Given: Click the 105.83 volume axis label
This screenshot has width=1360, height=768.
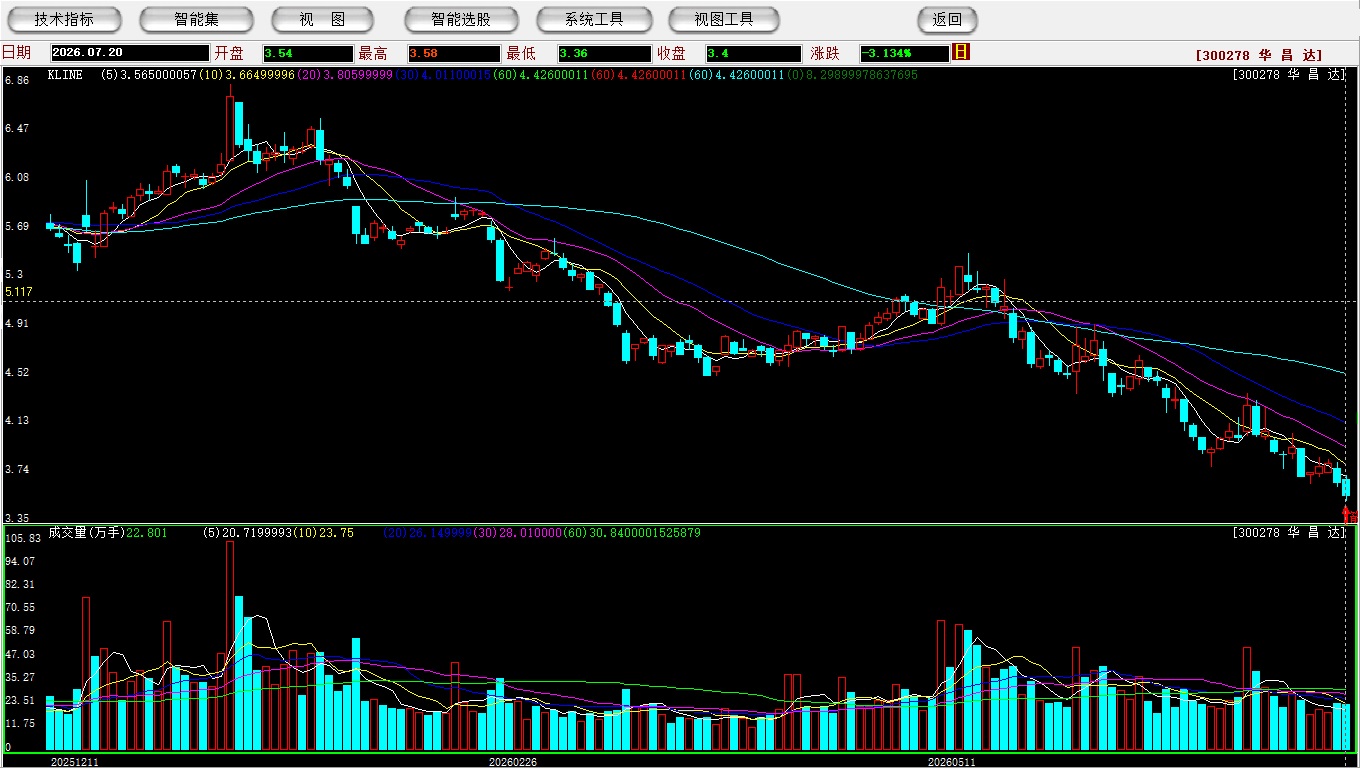Looking at the screenshot, I should tap(22, 538).
